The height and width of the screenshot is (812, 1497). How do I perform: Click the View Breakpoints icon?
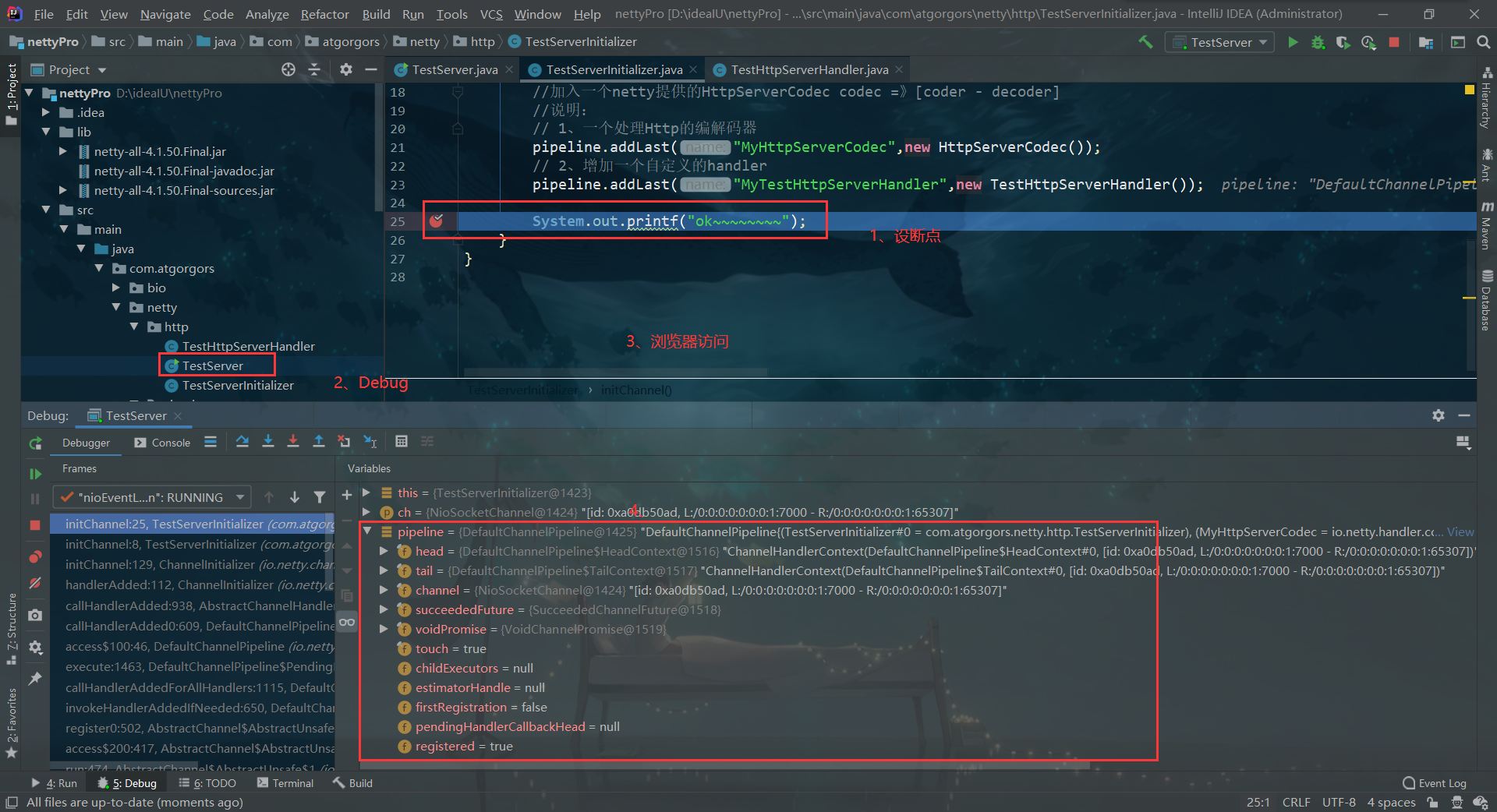[x=35, y=557]
